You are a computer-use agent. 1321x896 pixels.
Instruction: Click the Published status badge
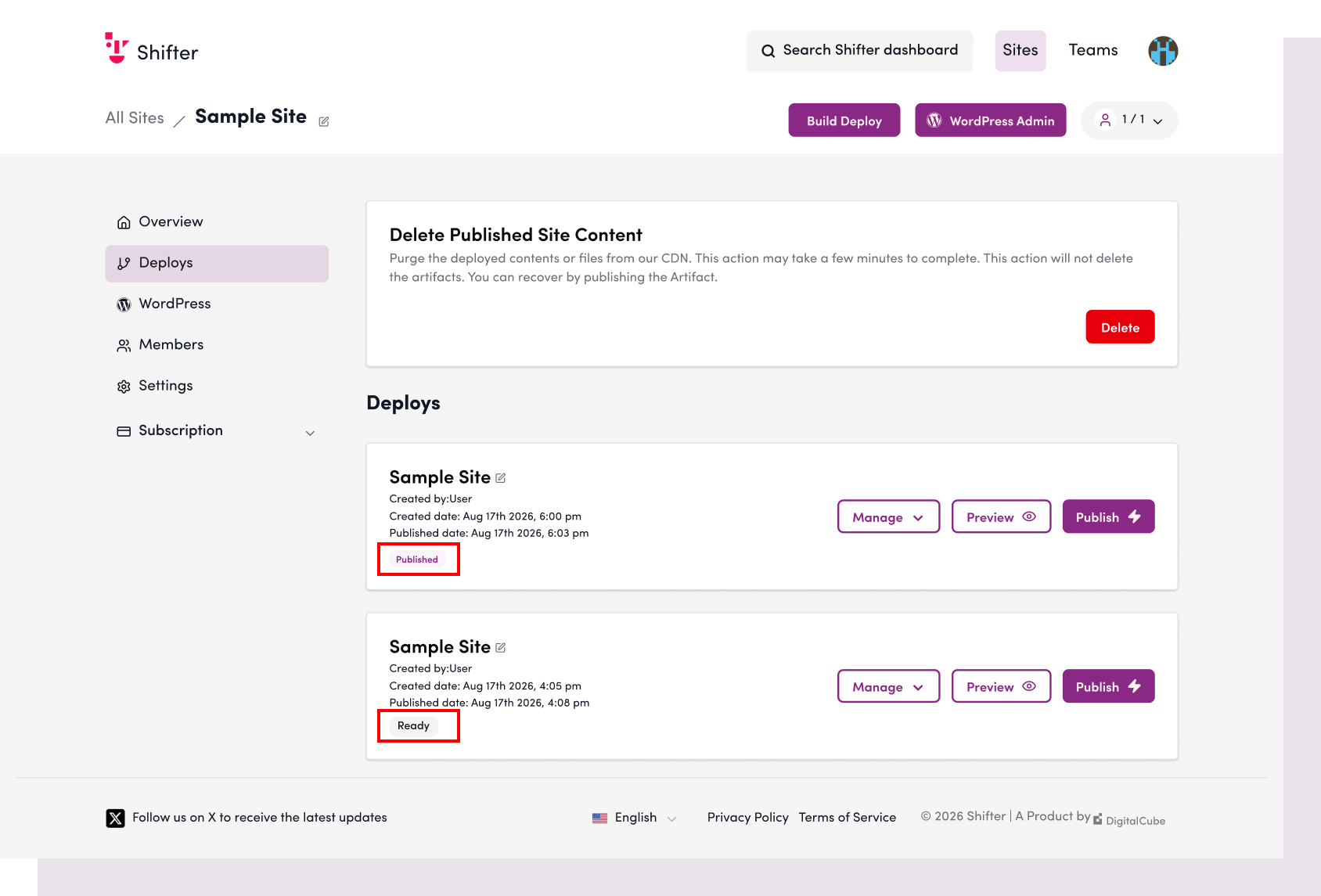pos(417,560)
